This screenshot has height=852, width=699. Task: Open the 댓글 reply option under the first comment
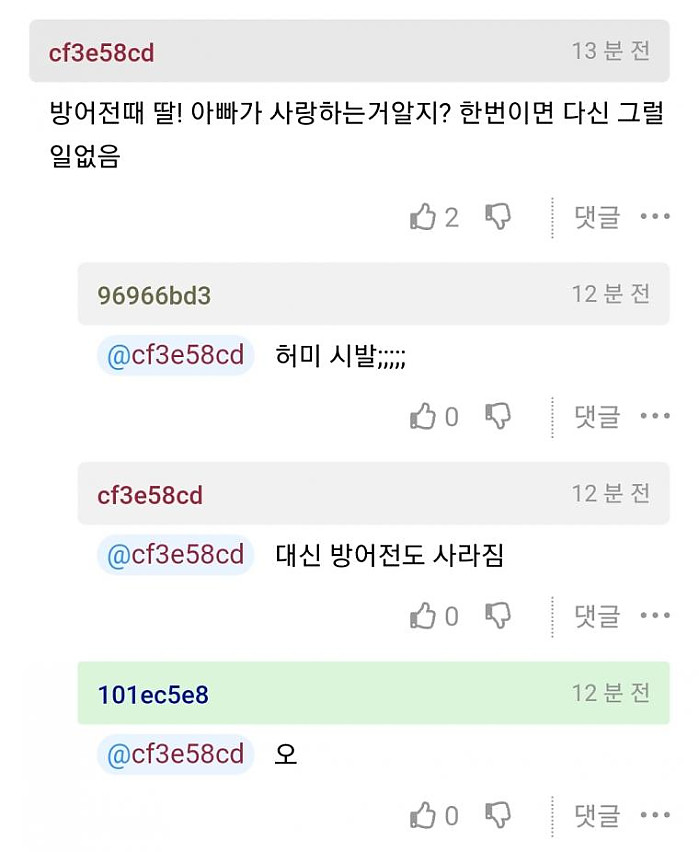click(x=597, y=216)
